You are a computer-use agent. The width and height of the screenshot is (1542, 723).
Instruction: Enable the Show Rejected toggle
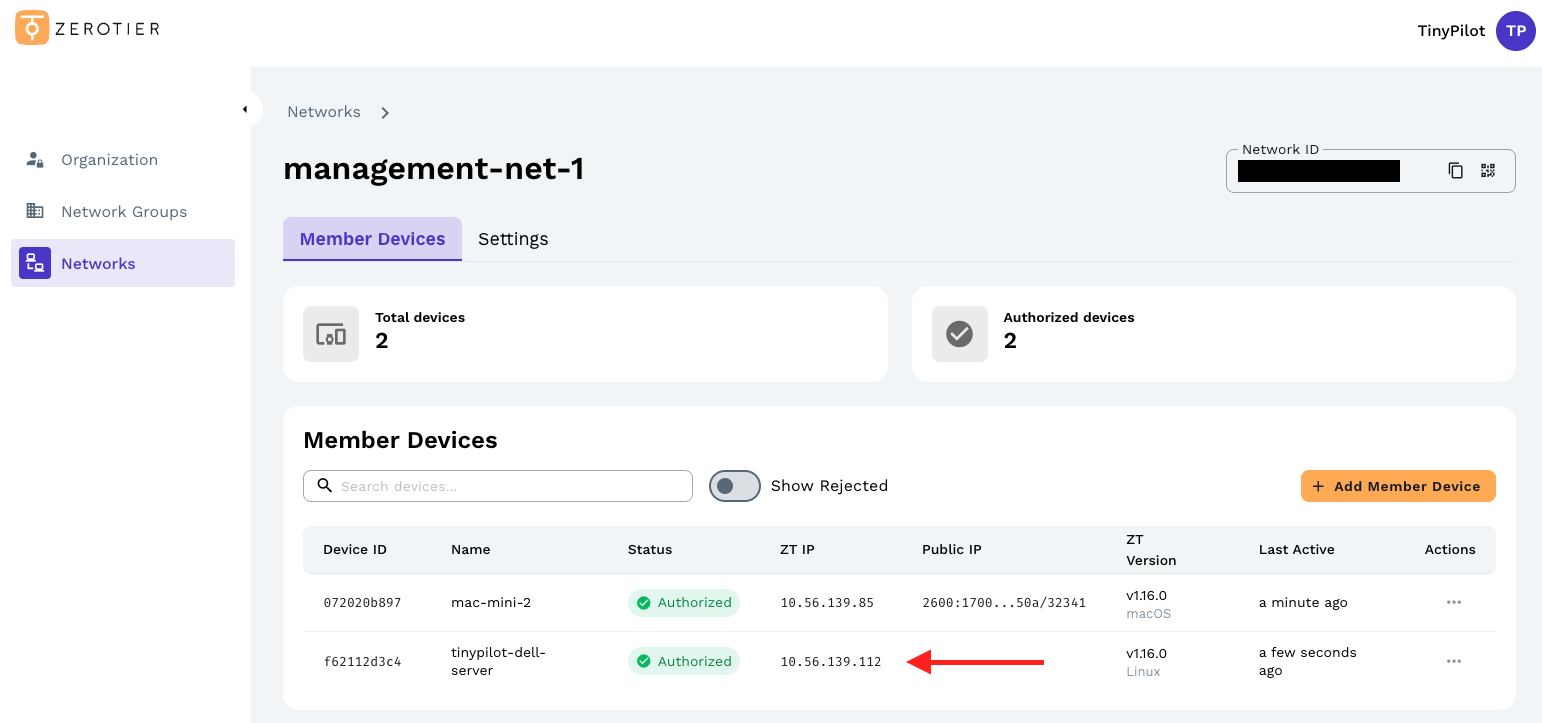click(735, 485)
